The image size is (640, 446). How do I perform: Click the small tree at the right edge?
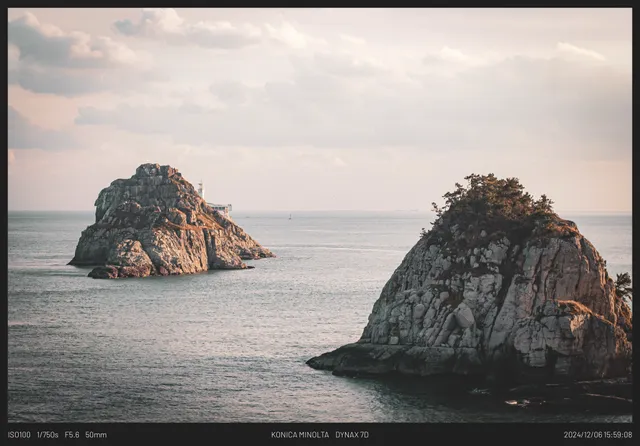coord(623,288)
